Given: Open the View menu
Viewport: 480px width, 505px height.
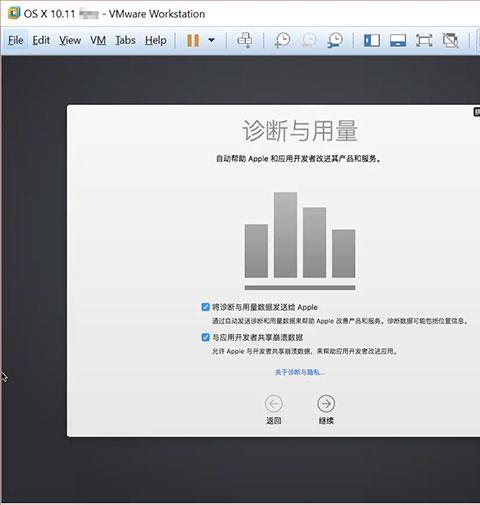Looking at the screenshot, I should point(70,40).
